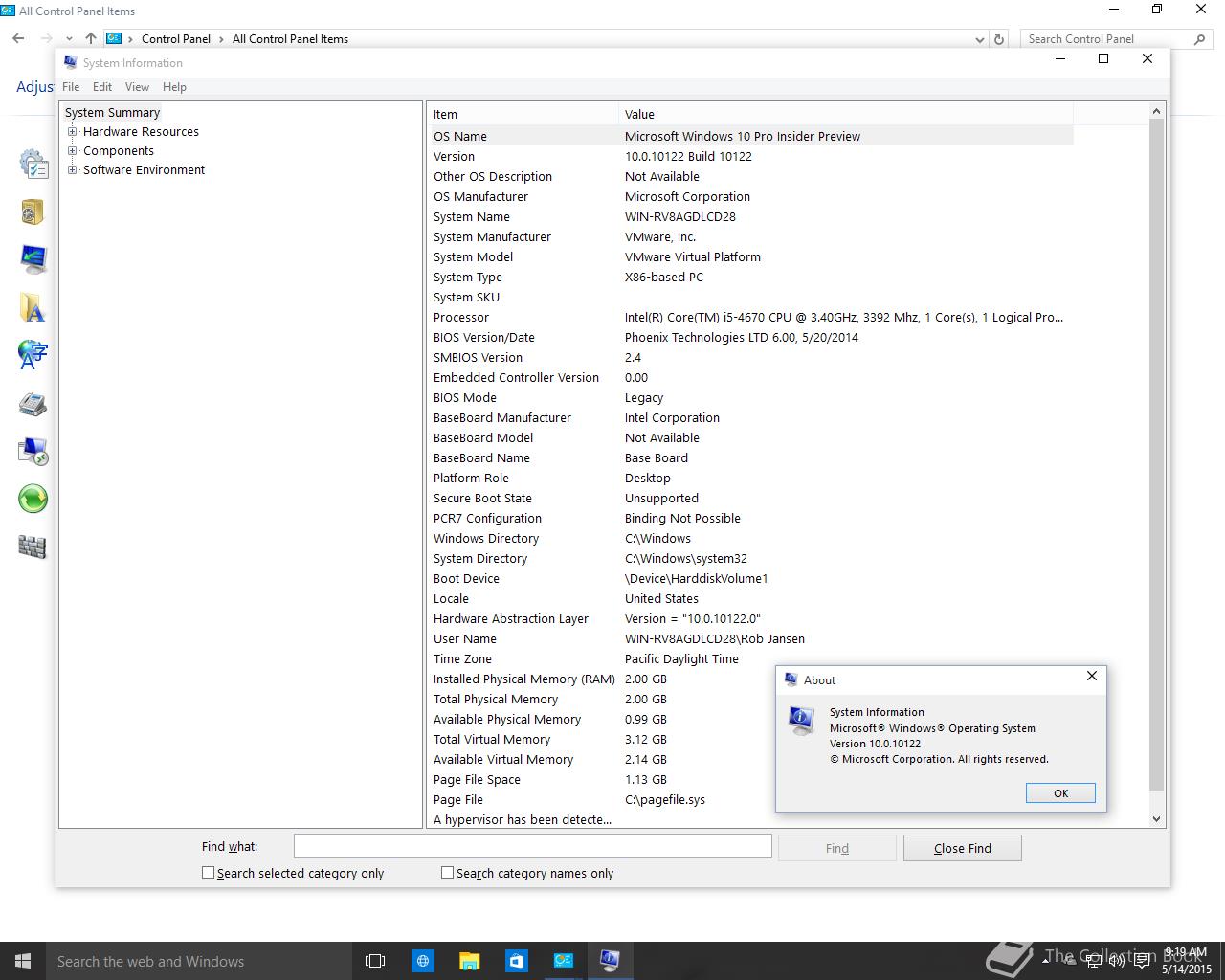
Task: Open the recent locations dropdown arrow
Action: 69,39
